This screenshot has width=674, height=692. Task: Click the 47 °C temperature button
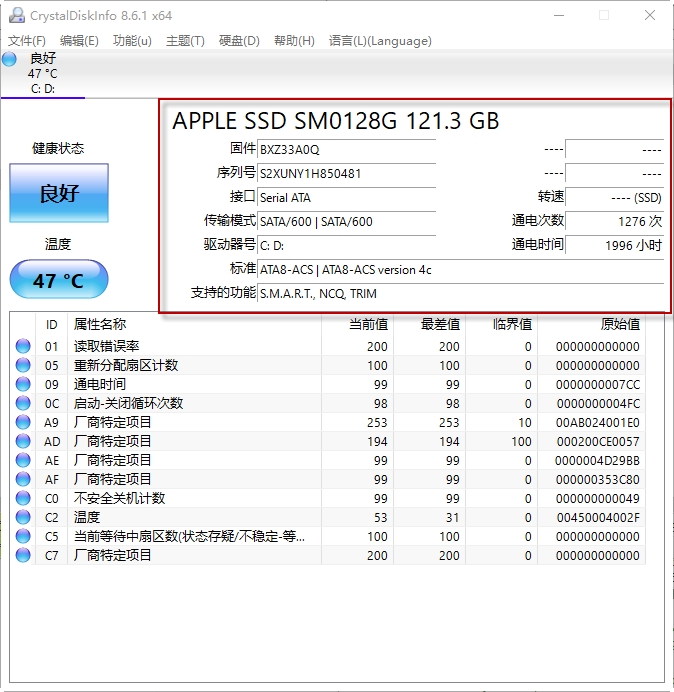coord(59,280)
